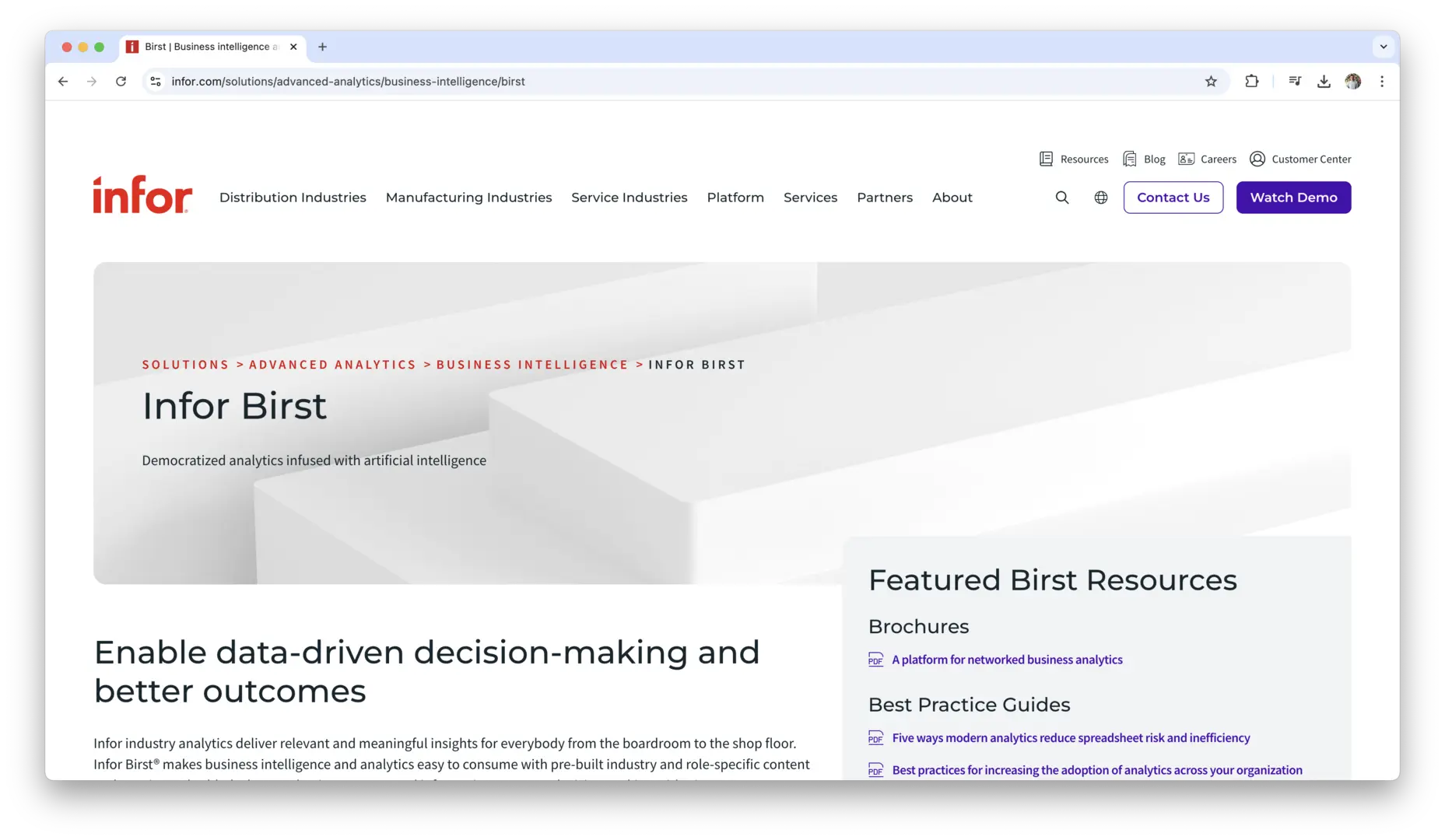Screen dimensions: 1445x840
Task: Open the Blog link
Action: [x=1155, y=159]
